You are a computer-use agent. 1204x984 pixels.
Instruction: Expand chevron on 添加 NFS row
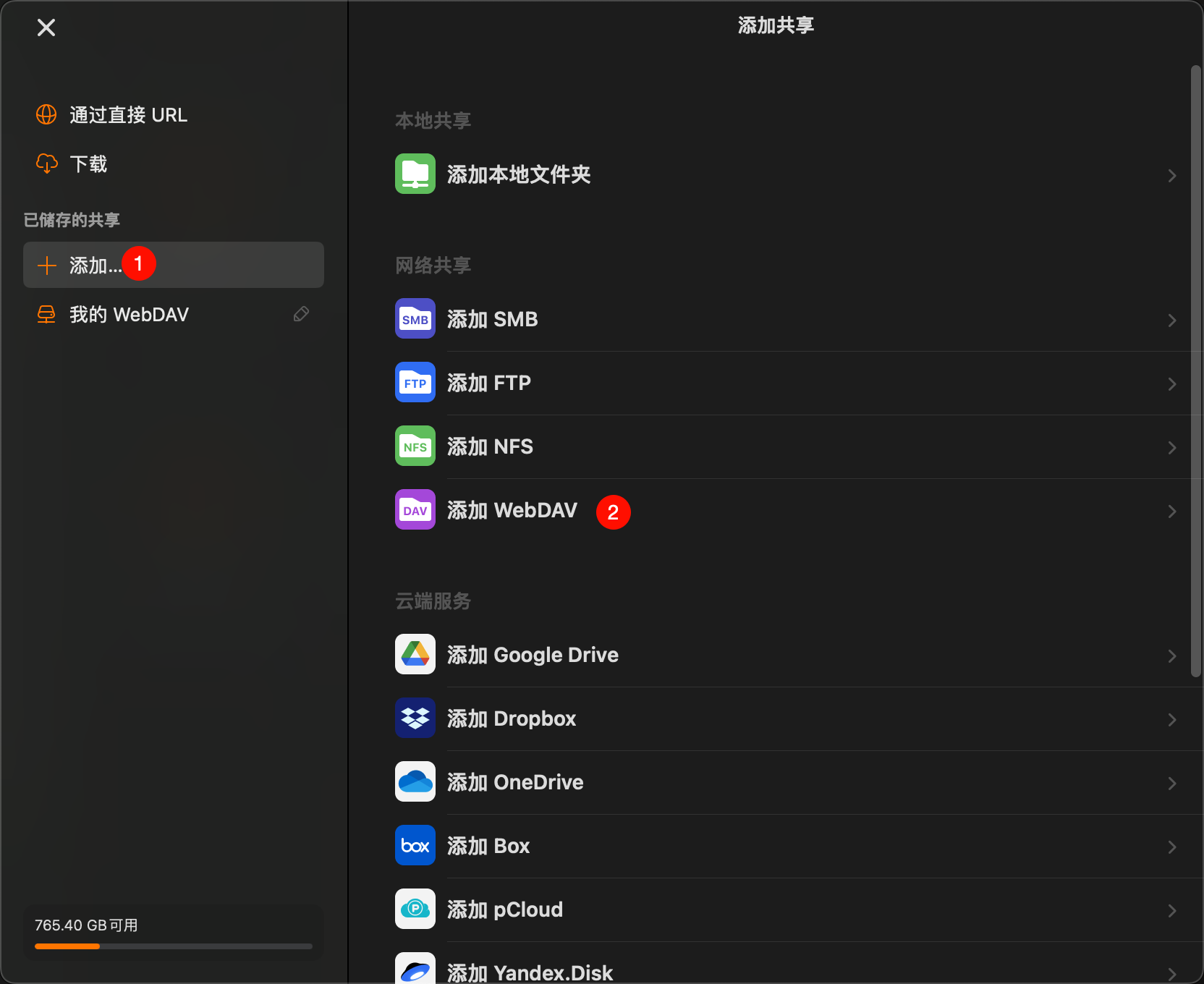point(1172,448)
